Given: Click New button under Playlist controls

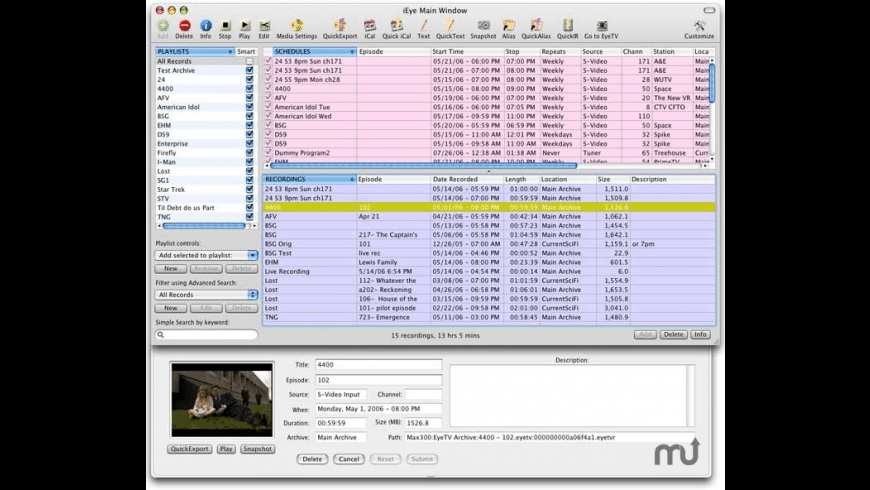Looking at the screenshot, I should click(170, 269).
